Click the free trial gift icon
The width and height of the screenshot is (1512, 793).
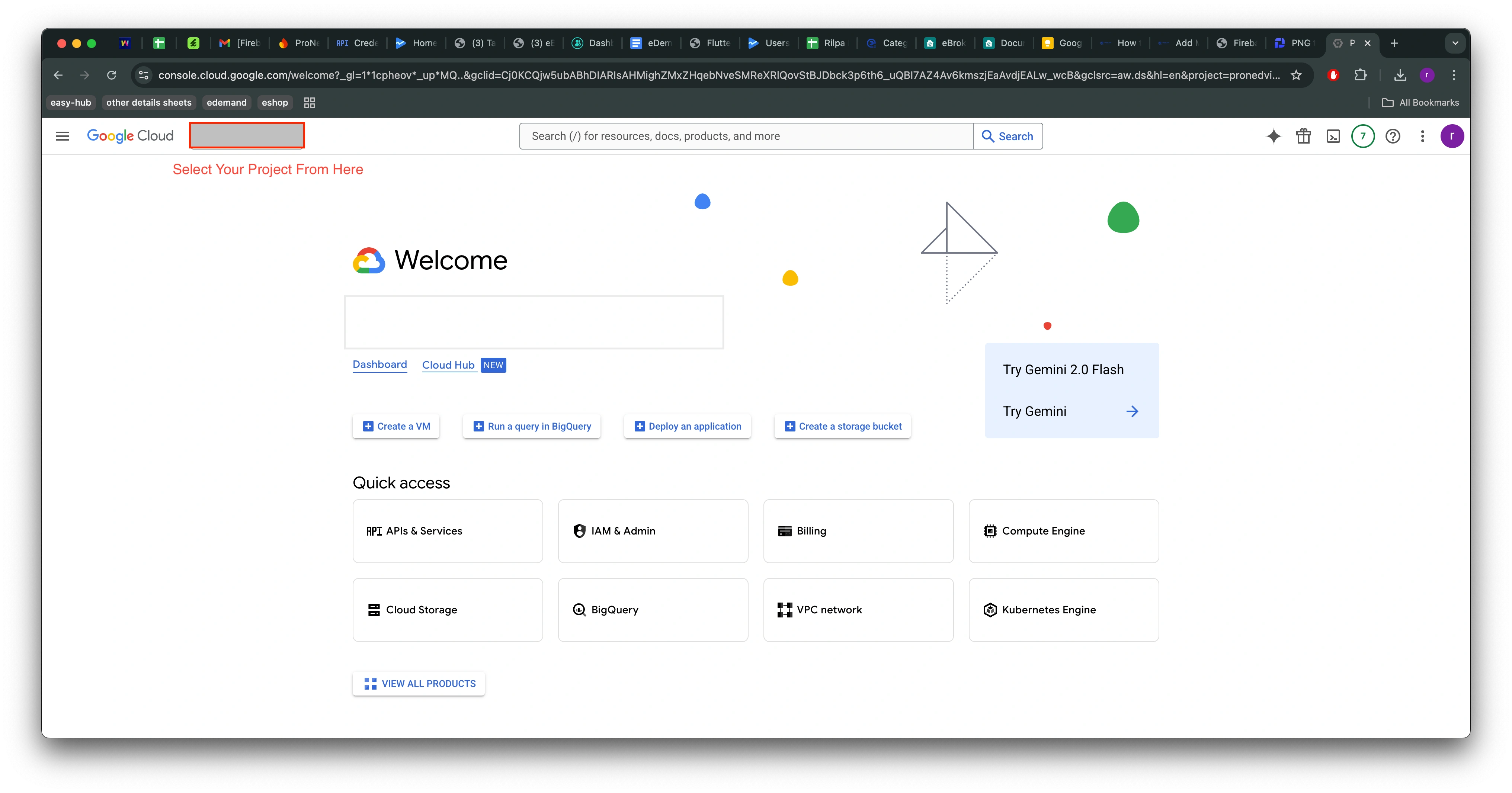(x=1303, y=136)
